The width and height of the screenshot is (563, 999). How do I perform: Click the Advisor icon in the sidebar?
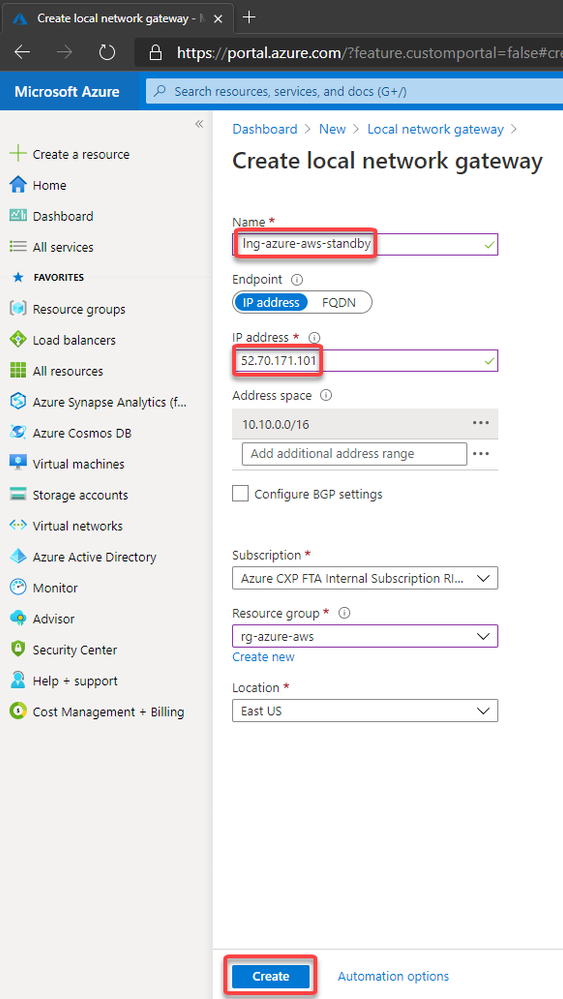[18, 618]
